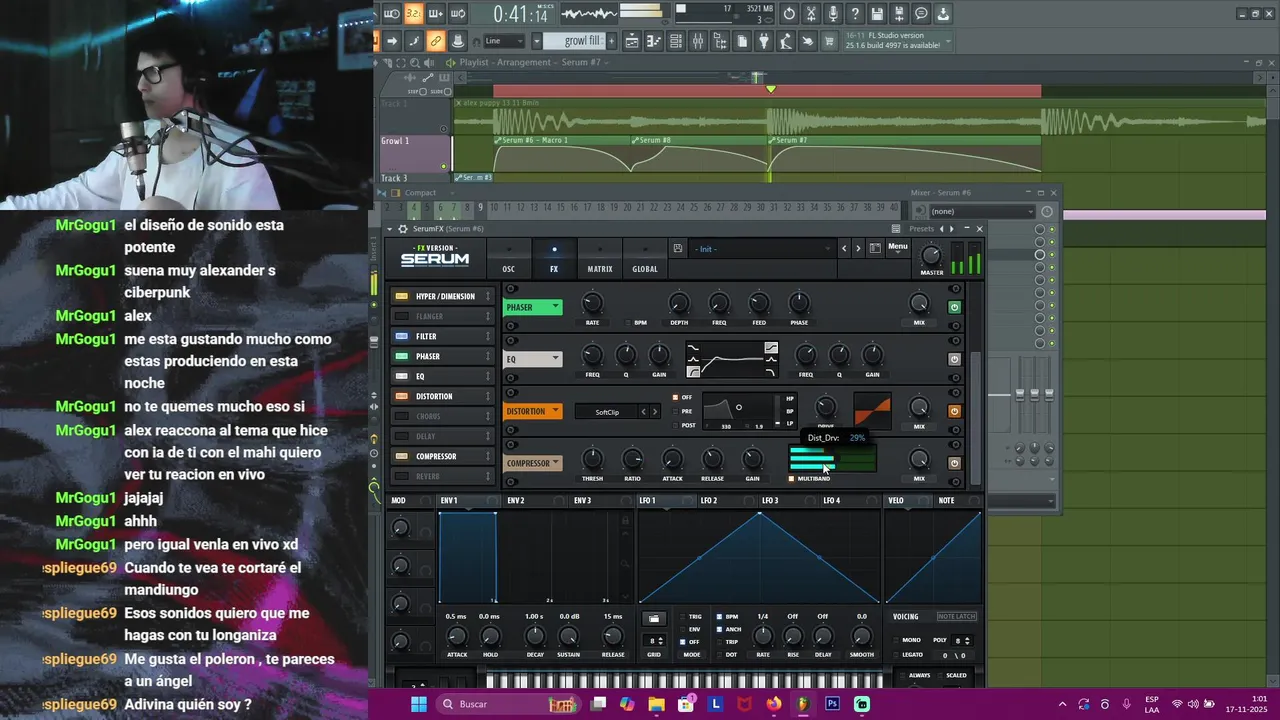Click the speech bubble chat icon
1280x720 pixels.
922,13
